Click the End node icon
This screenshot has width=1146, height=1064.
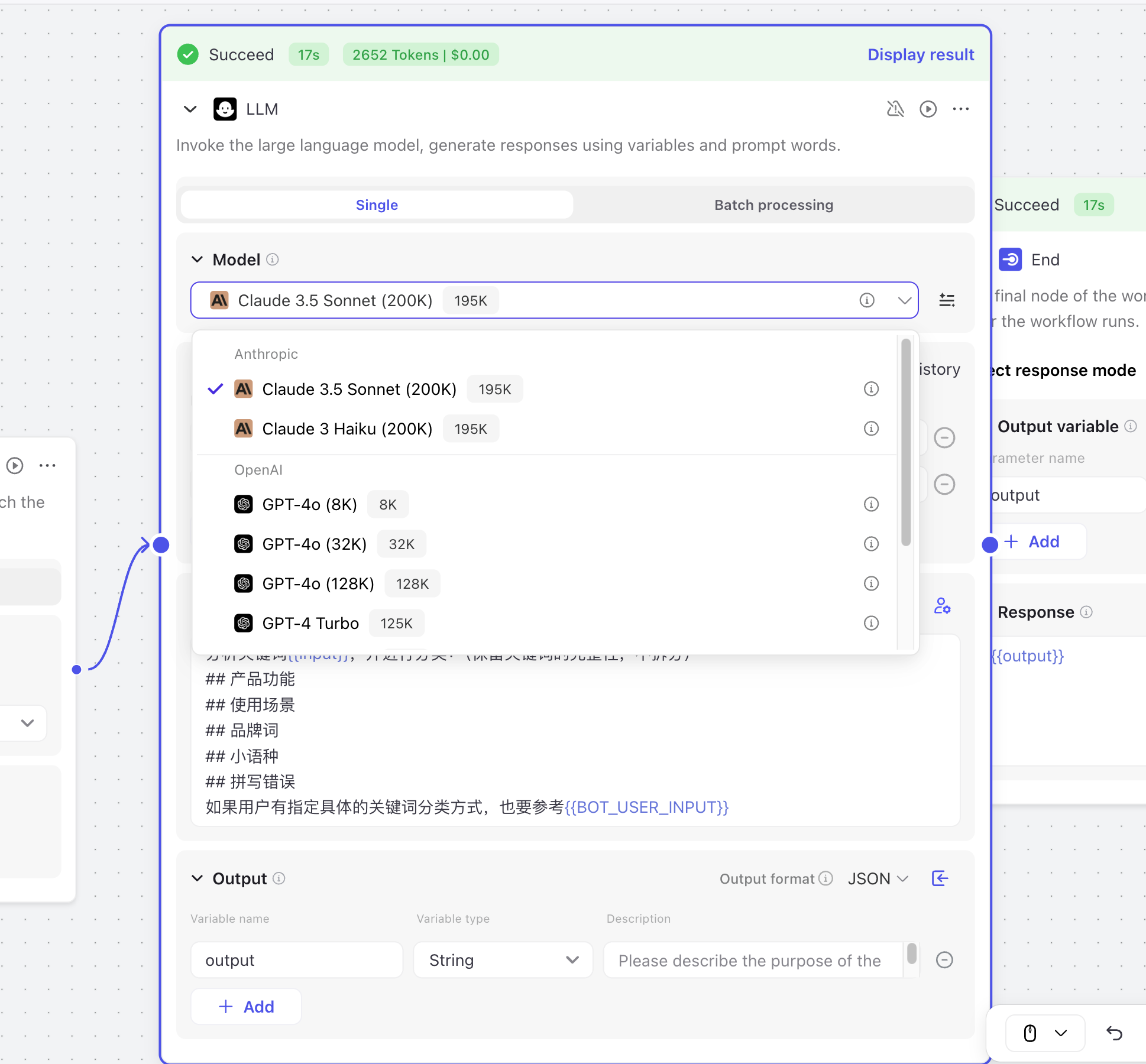point(1010,259)
